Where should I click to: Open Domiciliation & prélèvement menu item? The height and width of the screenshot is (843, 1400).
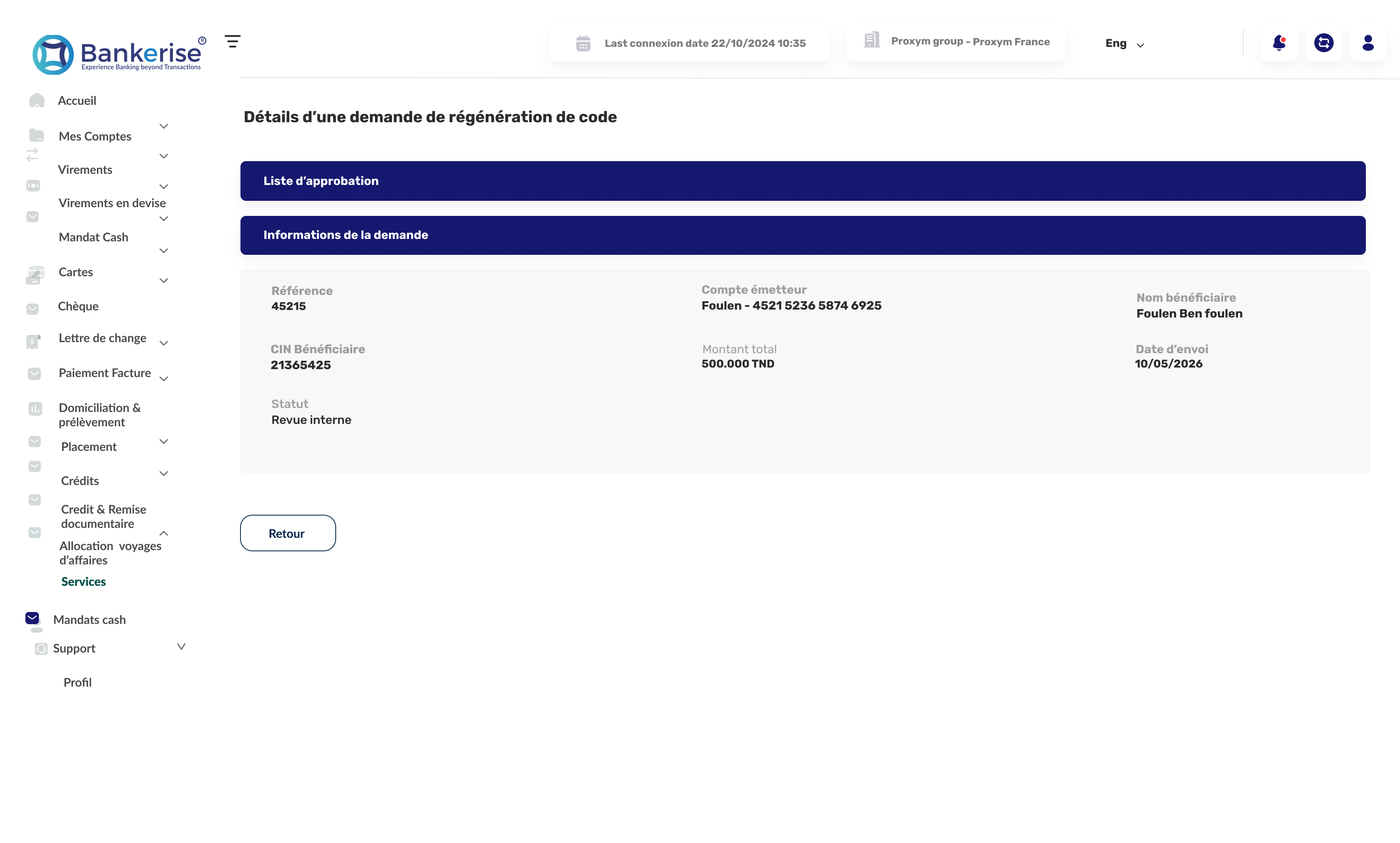pos(99,415)
